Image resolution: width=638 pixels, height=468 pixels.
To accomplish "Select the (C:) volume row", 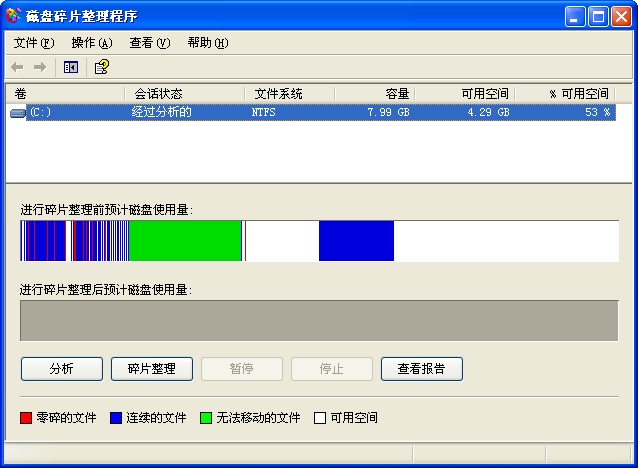I will tap(312, 113).
